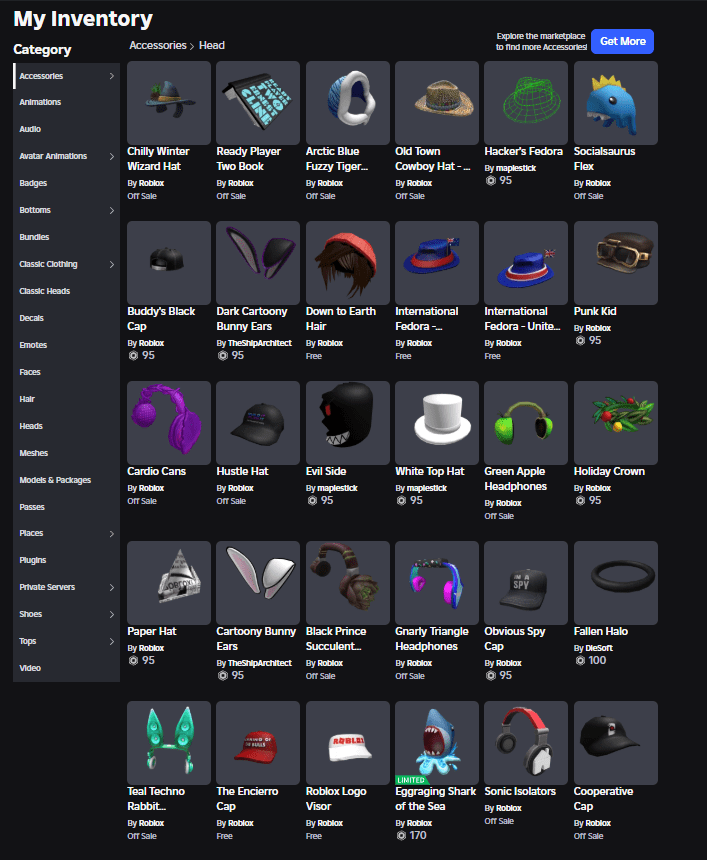Click the LIMITED badge on Eggraging Shark

coord(411,780)
